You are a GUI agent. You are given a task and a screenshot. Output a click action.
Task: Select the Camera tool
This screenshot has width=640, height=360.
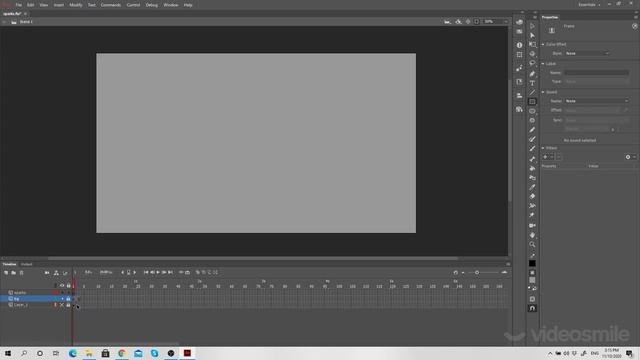pyautogui.click(x=532, y=225)
